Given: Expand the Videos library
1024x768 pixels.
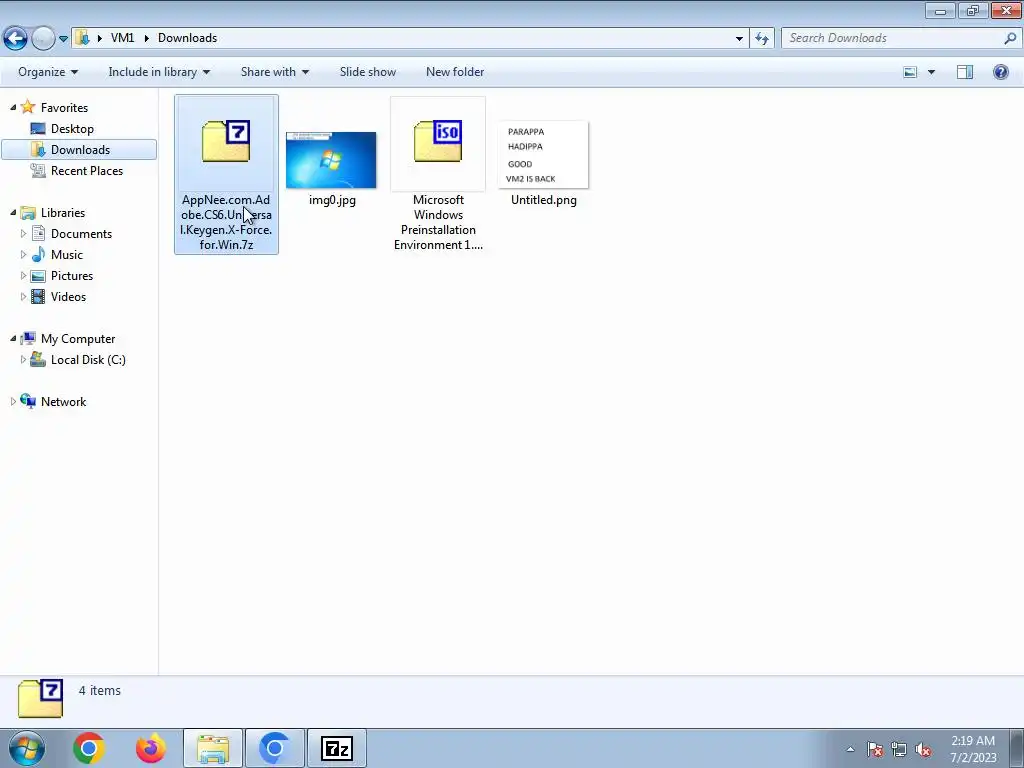Looking at the screenshot, I should [24, 296].
